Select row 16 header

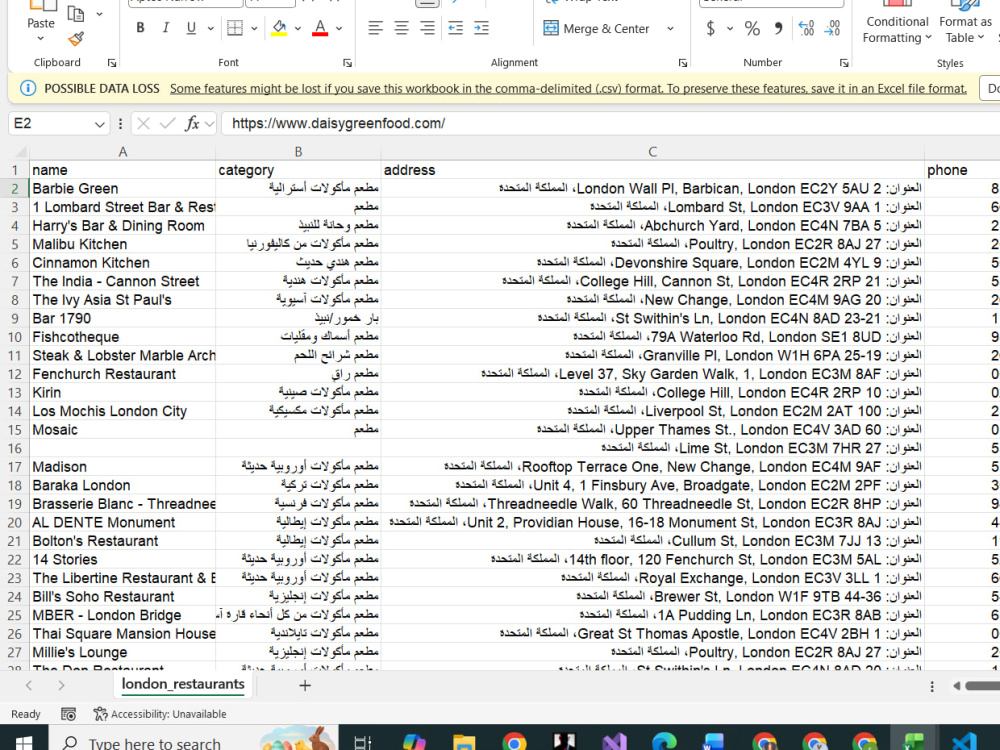click(15, 448)
